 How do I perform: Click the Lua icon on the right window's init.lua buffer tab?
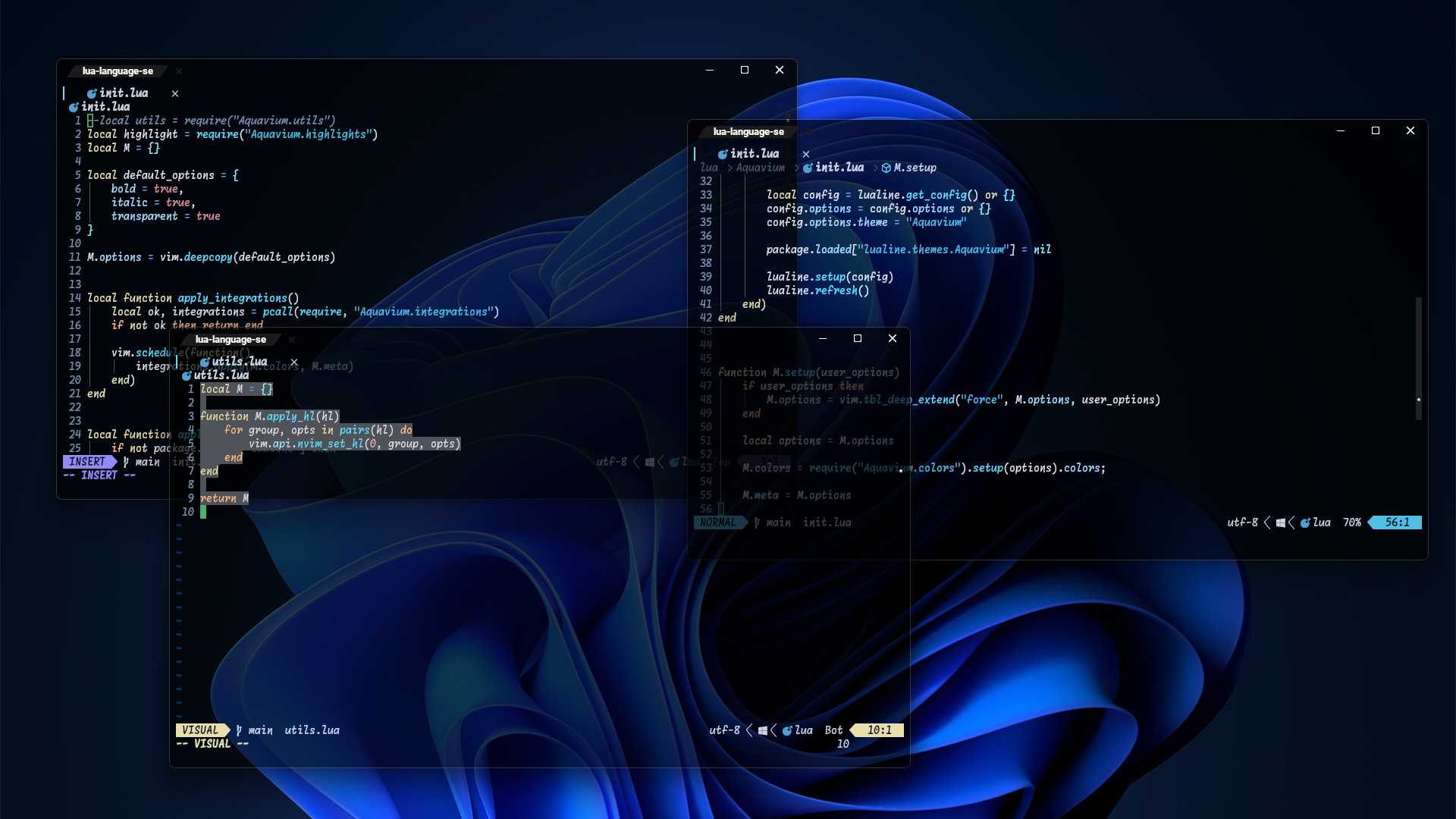pos(723,154)
